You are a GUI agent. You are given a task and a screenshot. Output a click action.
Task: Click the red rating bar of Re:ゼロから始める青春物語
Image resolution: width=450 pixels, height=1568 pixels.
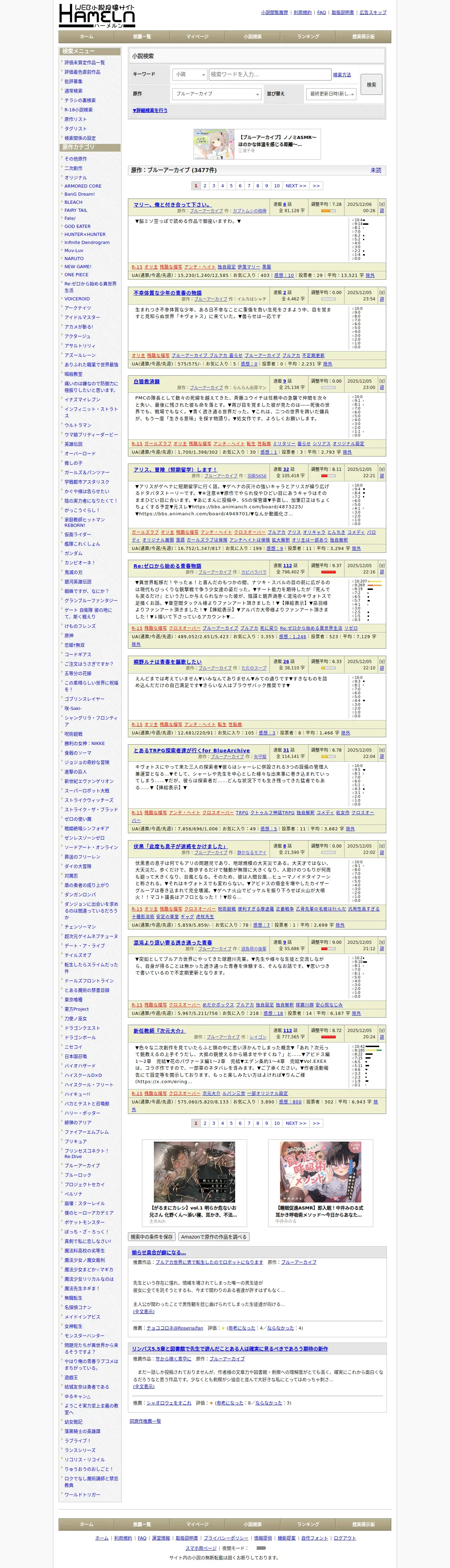(x=328, y=572)
